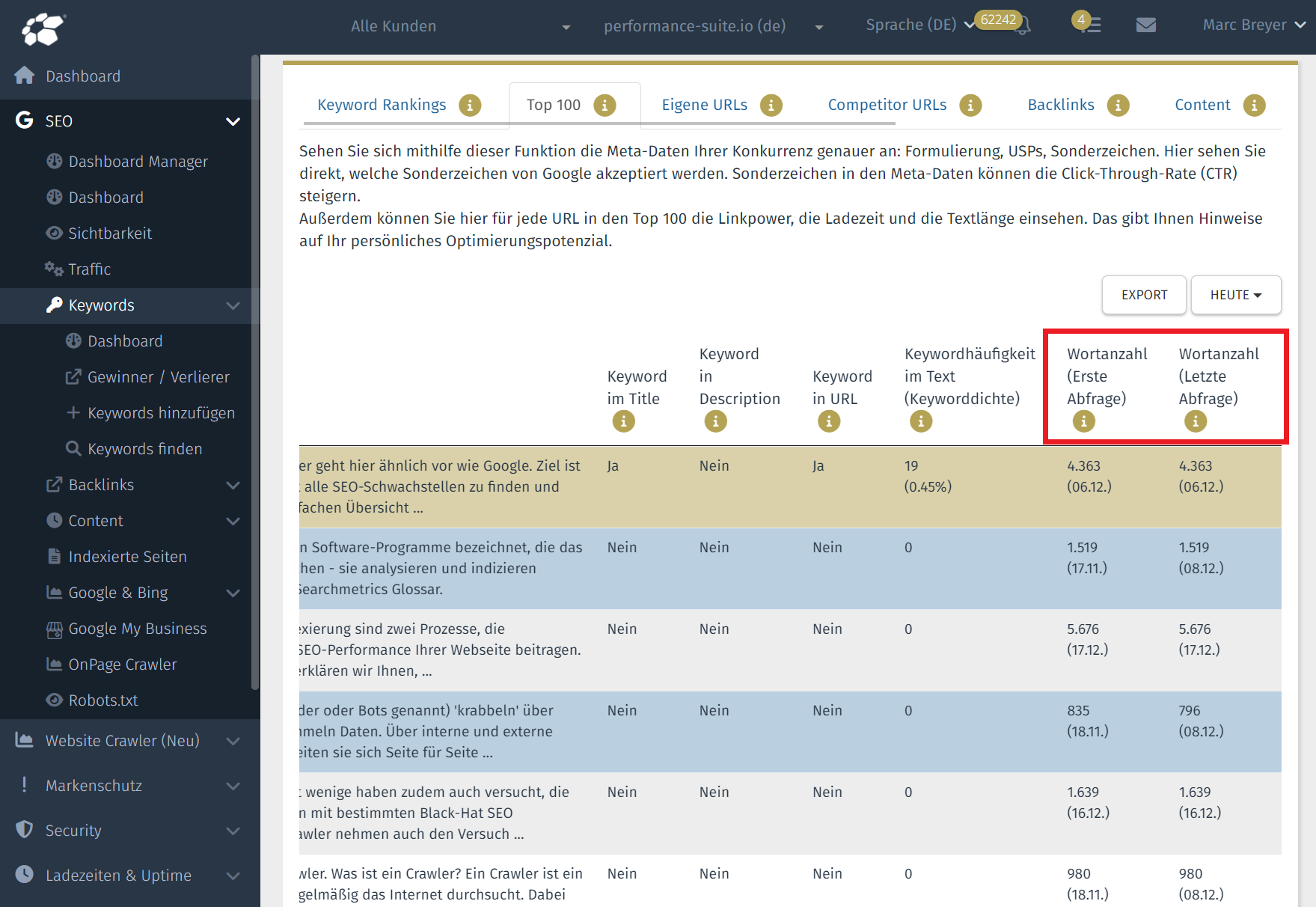Click info icon under Wortanzahl (Erste Abfrage)
The width and height of the screenshot is (1316, 907).
(1083, 422)
